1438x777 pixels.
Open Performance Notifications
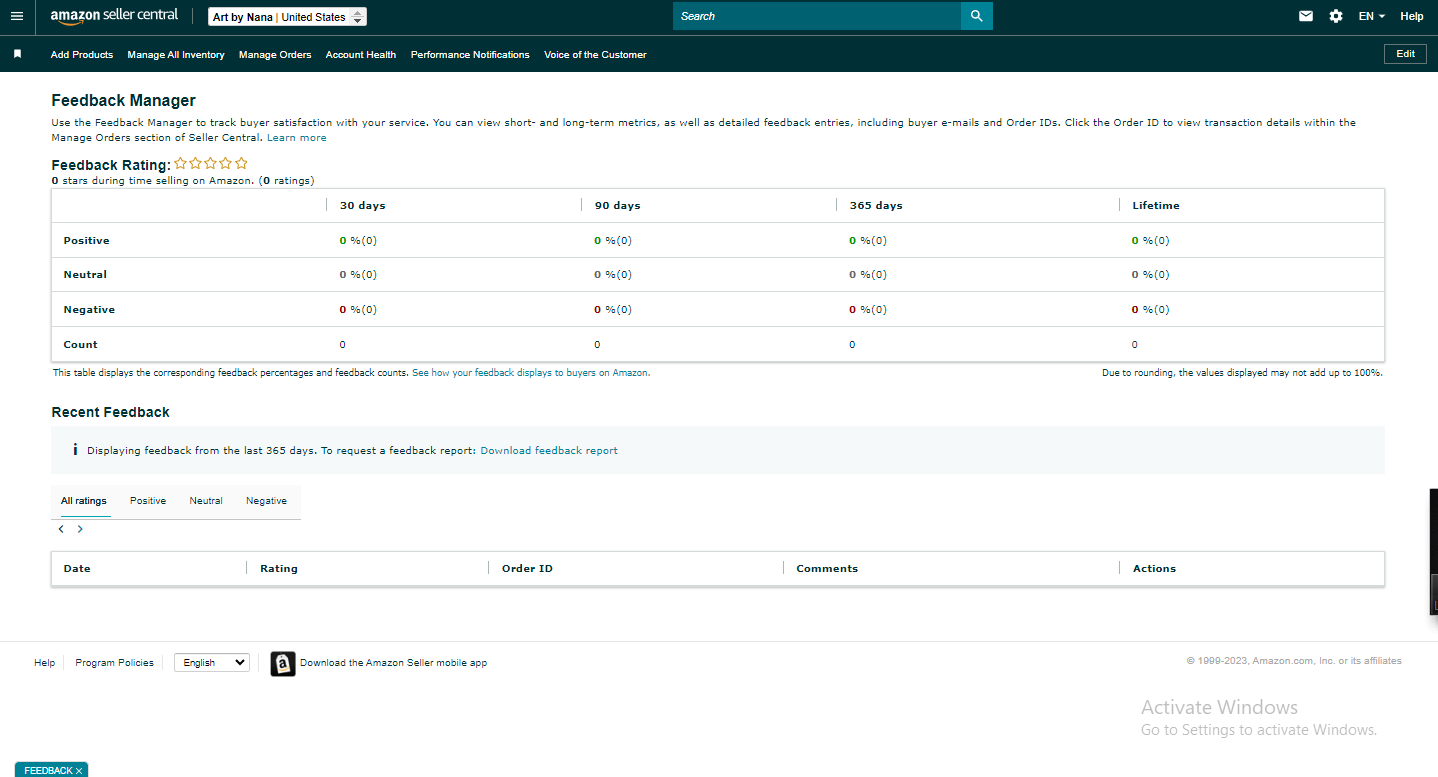[x=470, y=55]
